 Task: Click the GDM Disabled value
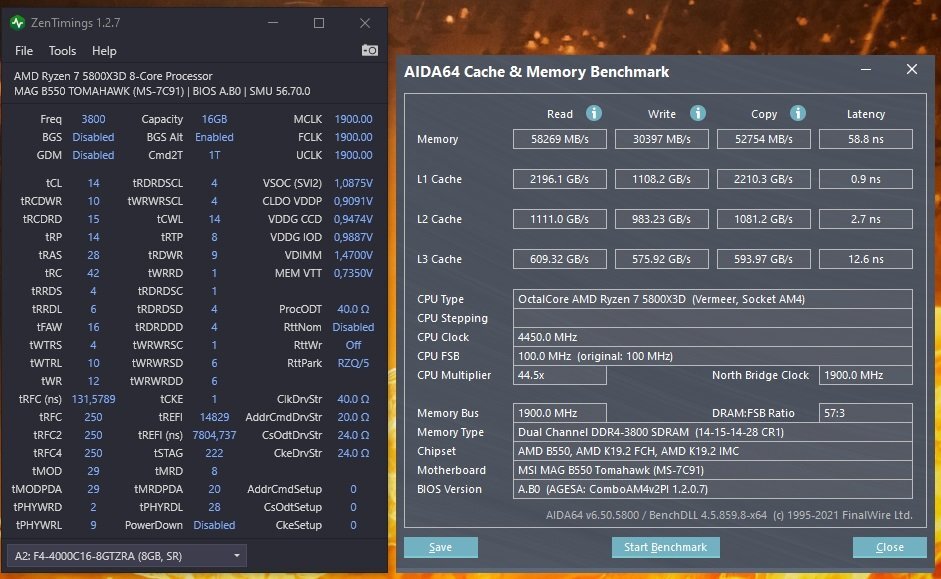(x=93, y=155)
